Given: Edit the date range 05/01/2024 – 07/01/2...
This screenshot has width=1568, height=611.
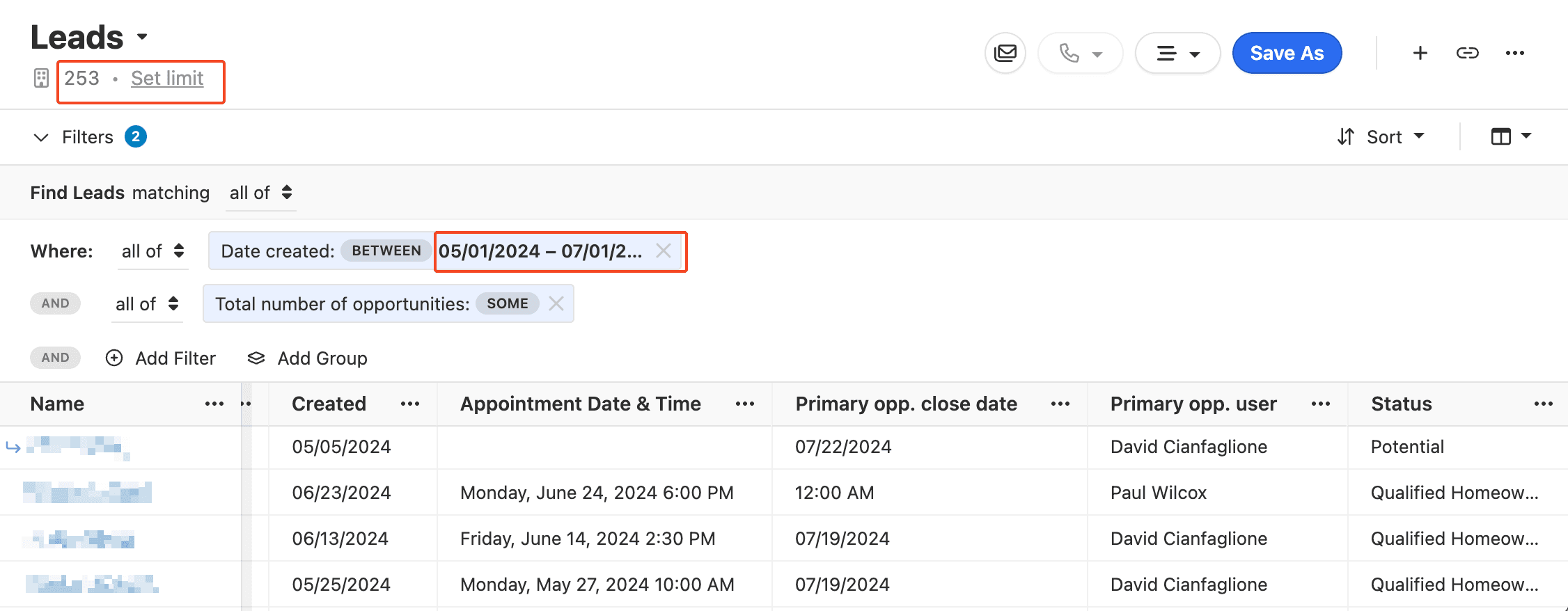Looking at the screenshot, I should 540,251.
